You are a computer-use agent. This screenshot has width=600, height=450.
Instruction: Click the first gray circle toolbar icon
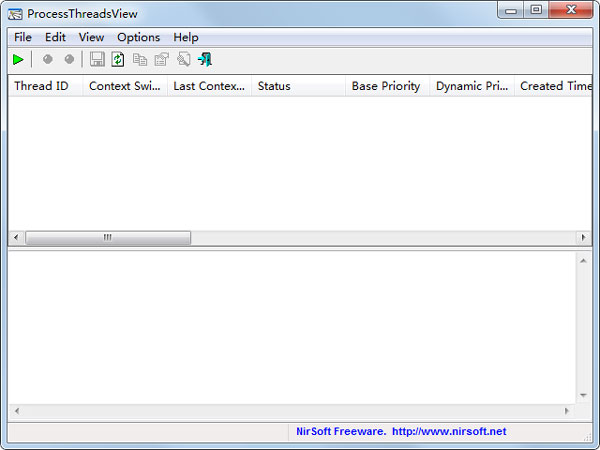[x=48, y=59]
